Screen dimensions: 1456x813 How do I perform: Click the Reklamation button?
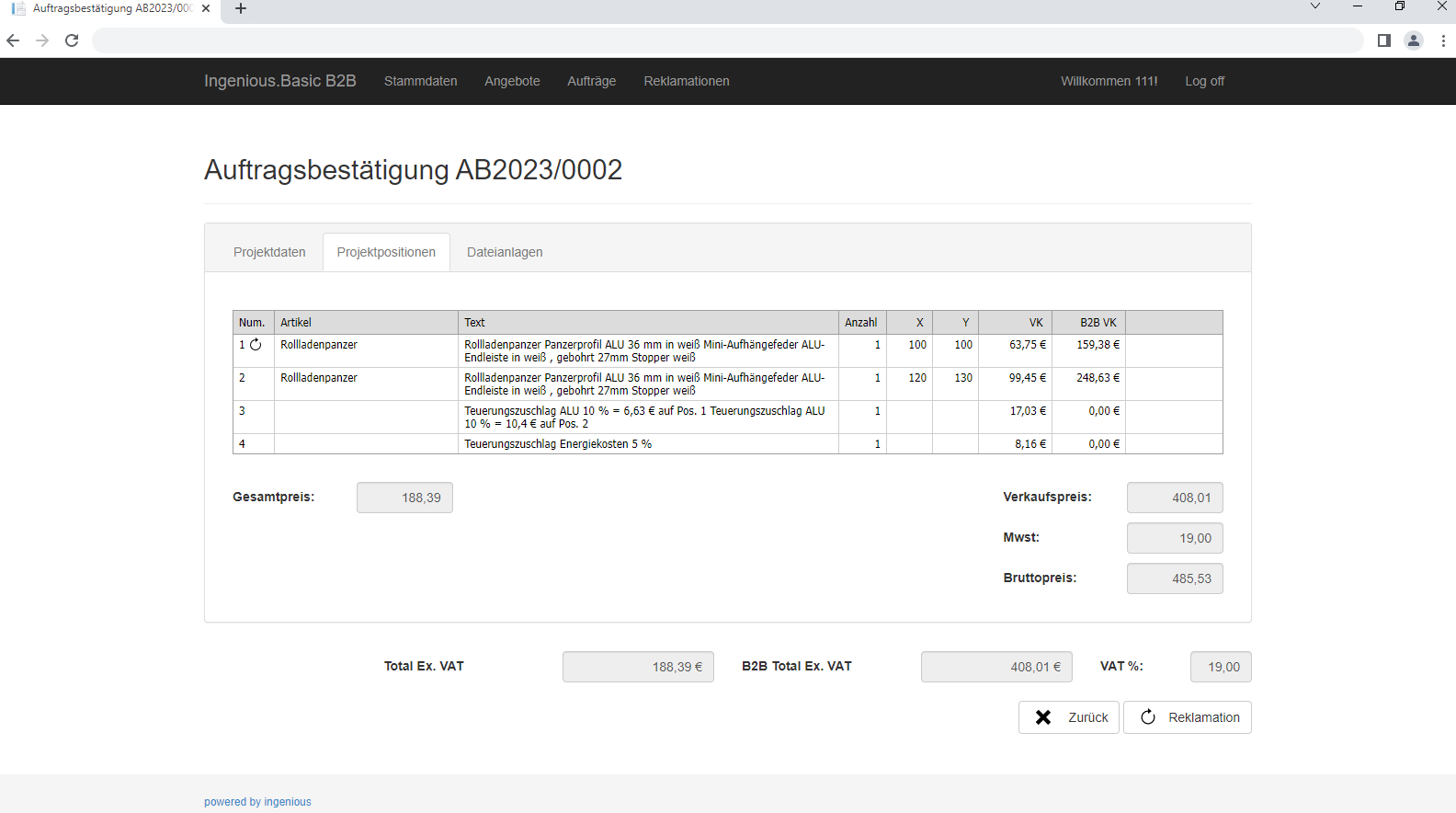1188,717
